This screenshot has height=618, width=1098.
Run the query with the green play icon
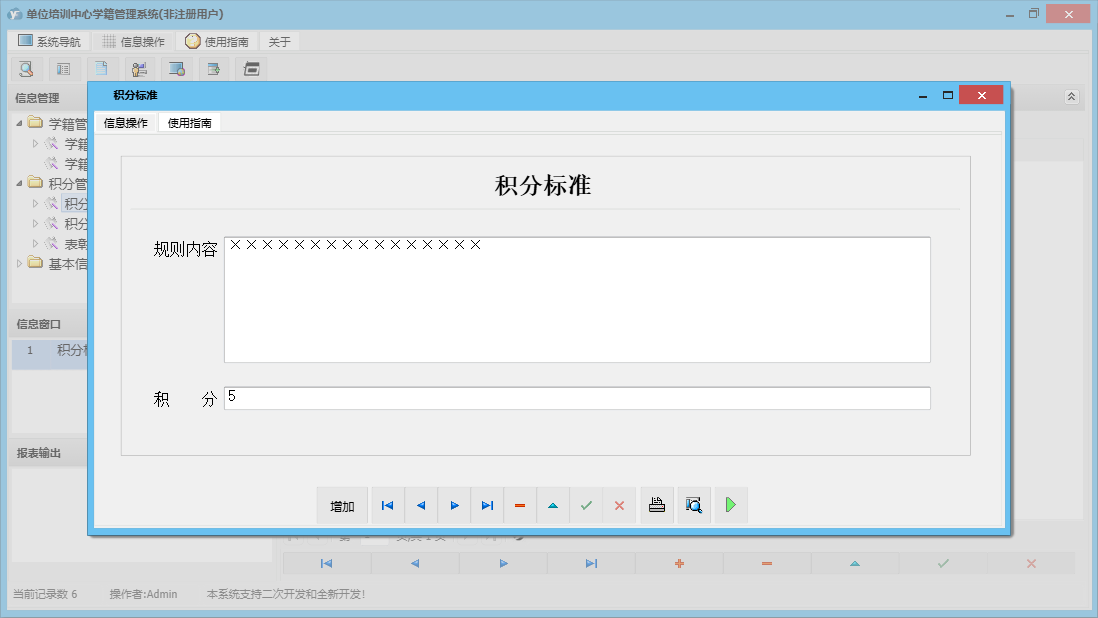[730, 505]
